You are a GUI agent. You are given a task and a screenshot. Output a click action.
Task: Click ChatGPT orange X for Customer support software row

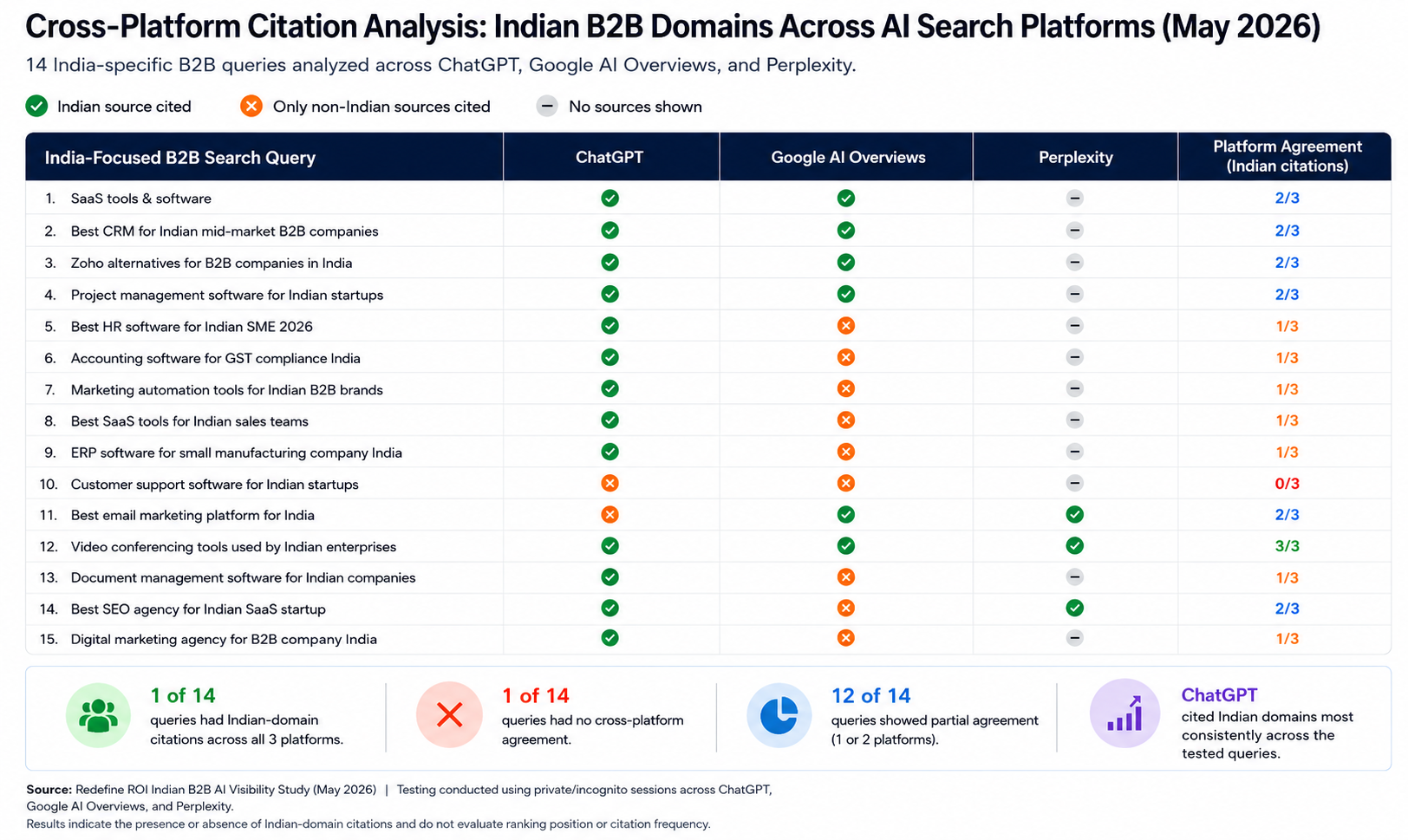point(610,484)
